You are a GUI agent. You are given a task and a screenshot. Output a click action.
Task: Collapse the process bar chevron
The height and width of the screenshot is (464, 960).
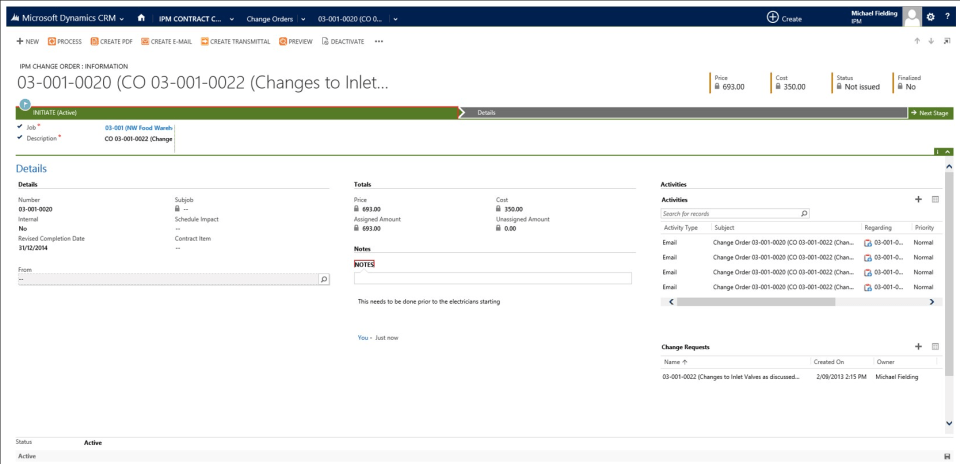948,151
